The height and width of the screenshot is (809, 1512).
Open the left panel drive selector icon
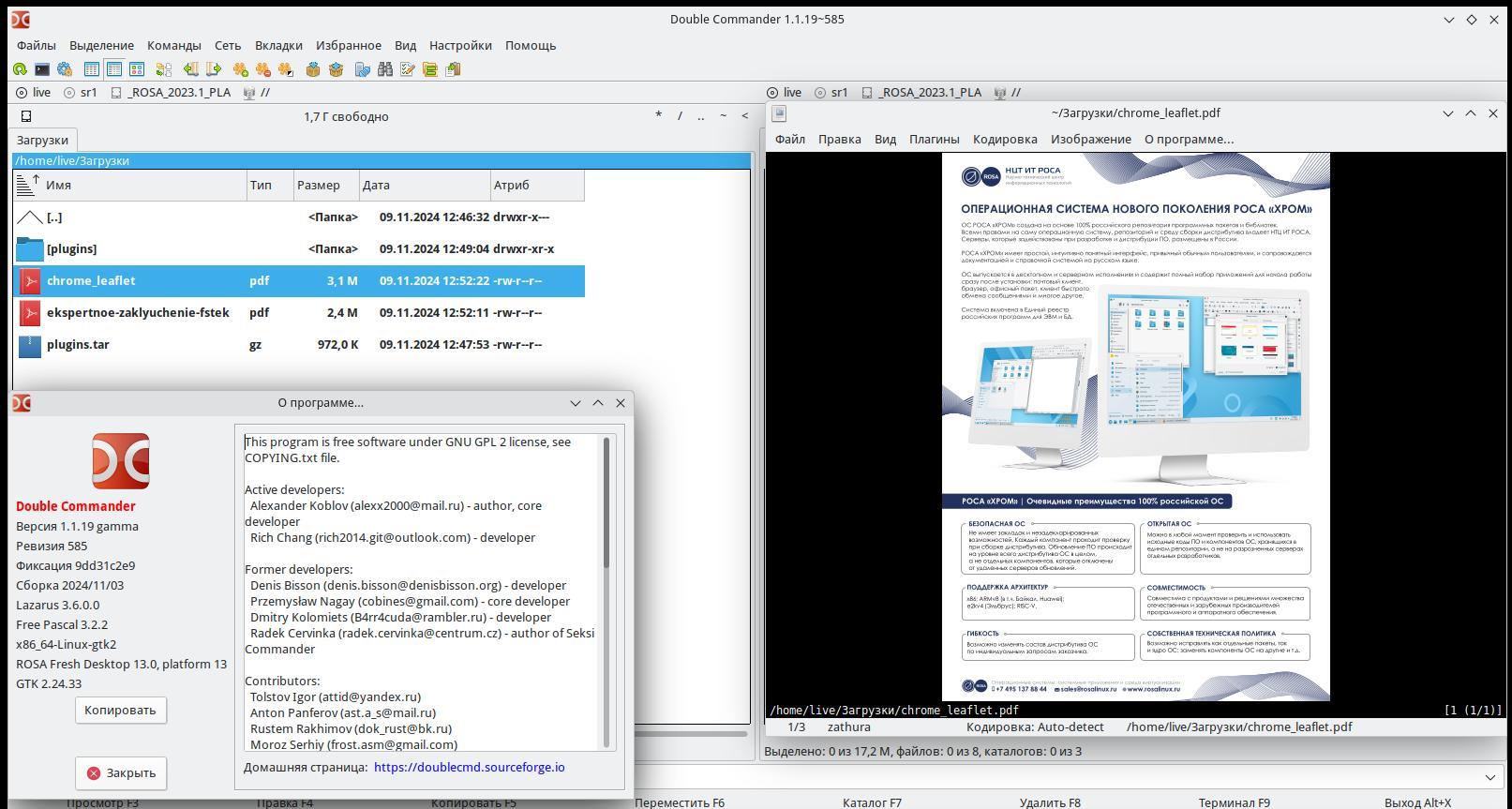(26, 116)
